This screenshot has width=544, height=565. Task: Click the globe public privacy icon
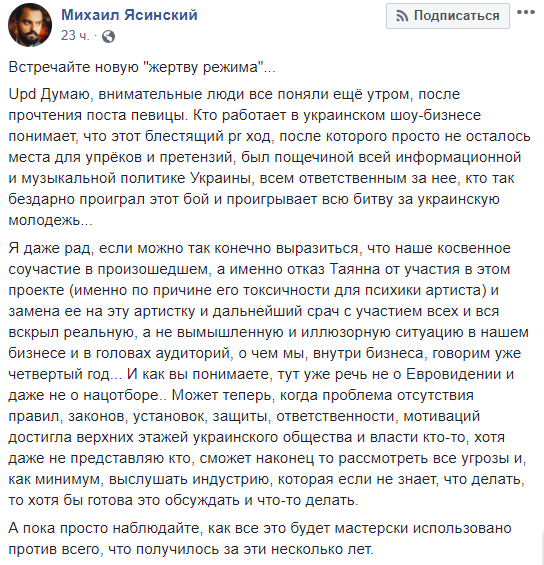pyautogui.click(x=108, y=36)
